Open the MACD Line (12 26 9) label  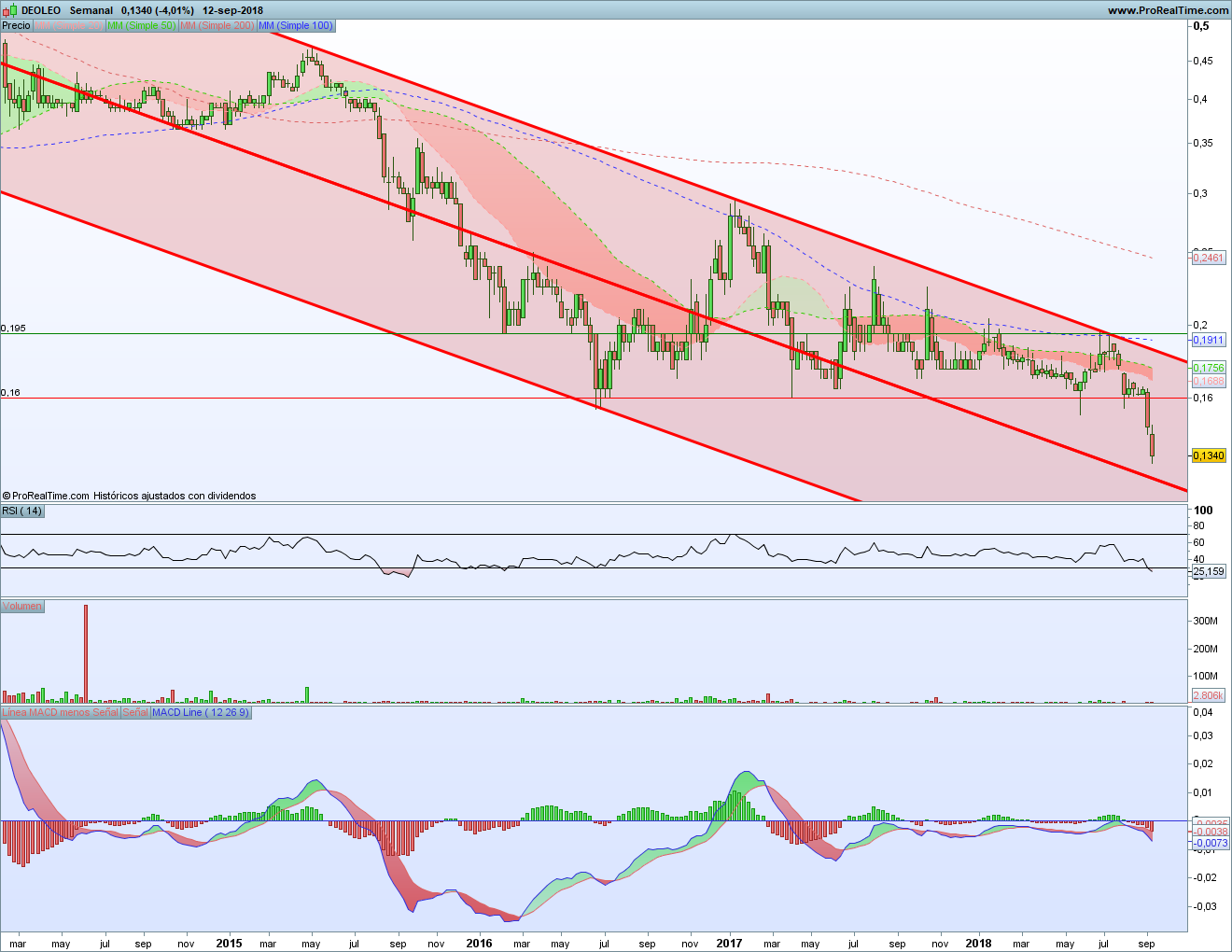click(201, 712)
